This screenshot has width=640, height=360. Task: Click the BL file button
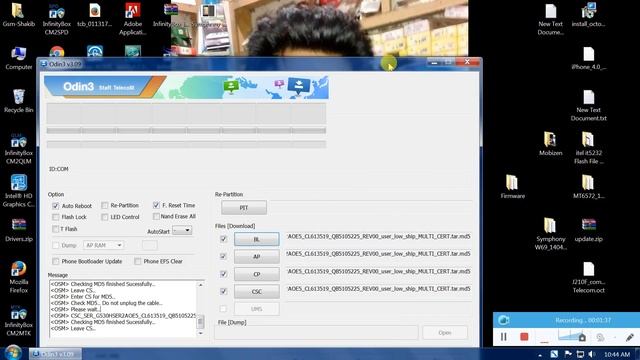[256, 239]
